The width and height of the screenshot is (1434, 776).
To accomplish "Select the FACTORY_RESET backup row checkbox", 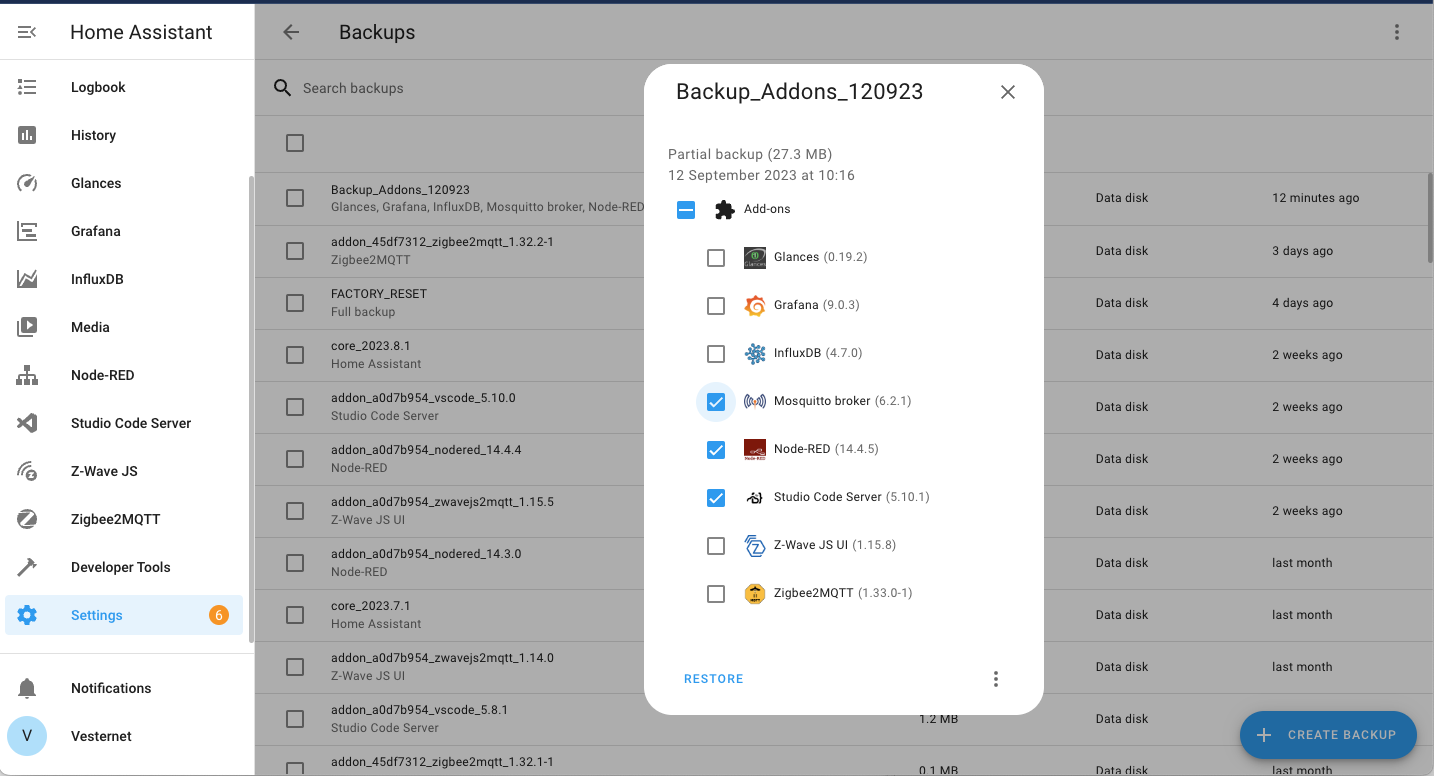I will [x=295, y=303].
